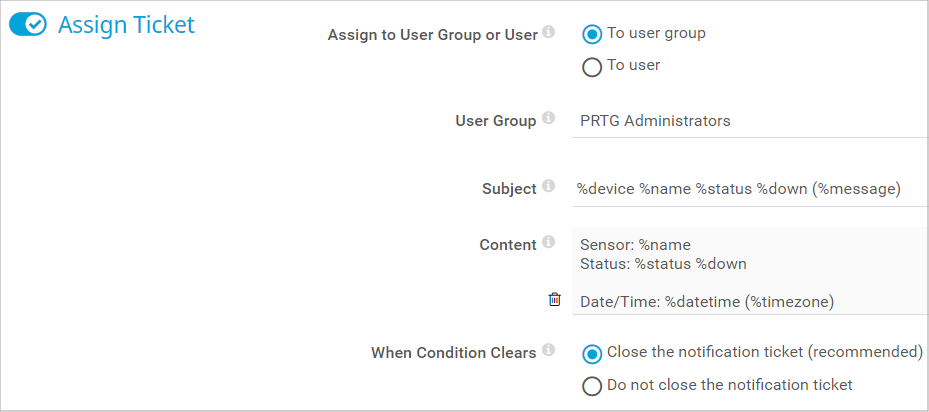Open the PRTG Administrators user group dropdown
Screen dimensions: 929x412
tap(750, 121)
